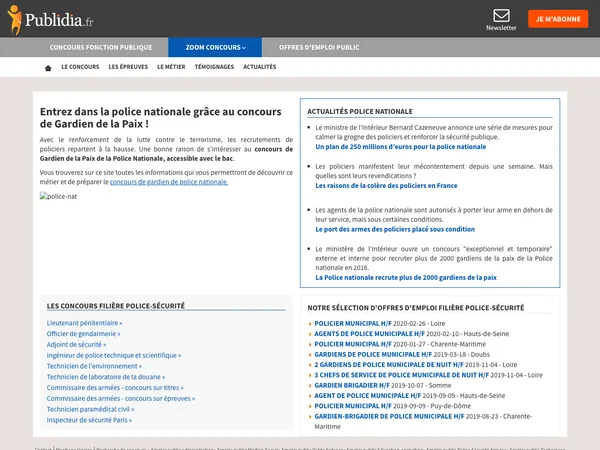Click the broken police-nat image
The height and width of the screenshot is (450, 600).
point(59,196)
